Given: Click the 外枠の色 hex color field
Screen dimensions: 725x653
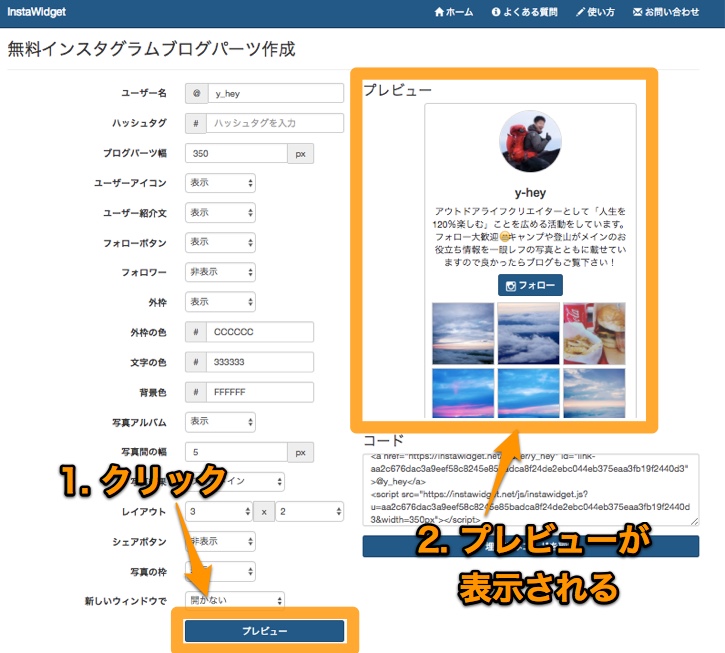Looking at the screenshot, I should click(x=260, y=332).
